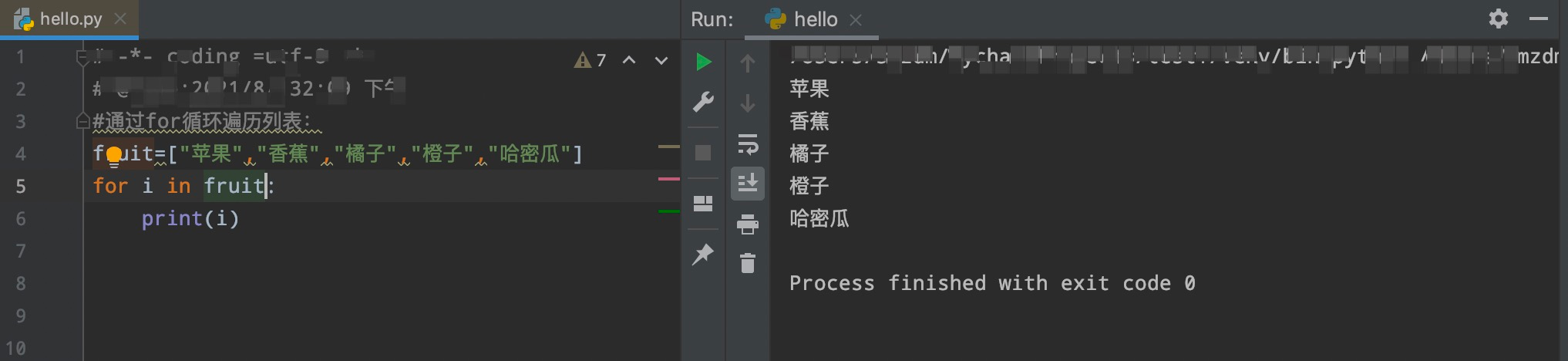Screen dimensions: 1568x361
Task: Clear console output with the trash icon
Action: point(747,263)
